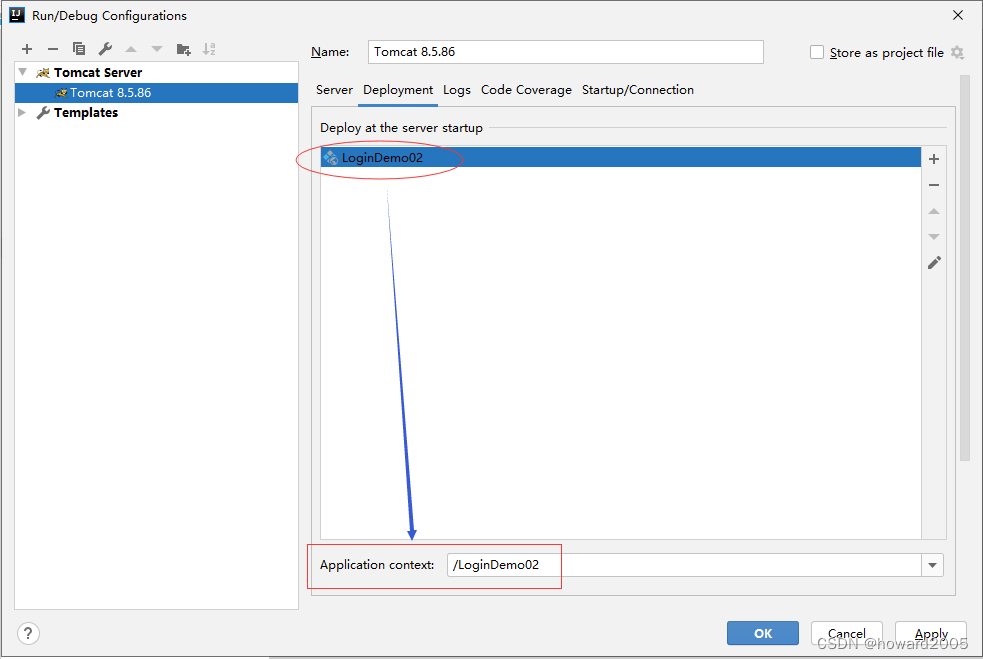Expand the Templates tree node

click(22, 112)
